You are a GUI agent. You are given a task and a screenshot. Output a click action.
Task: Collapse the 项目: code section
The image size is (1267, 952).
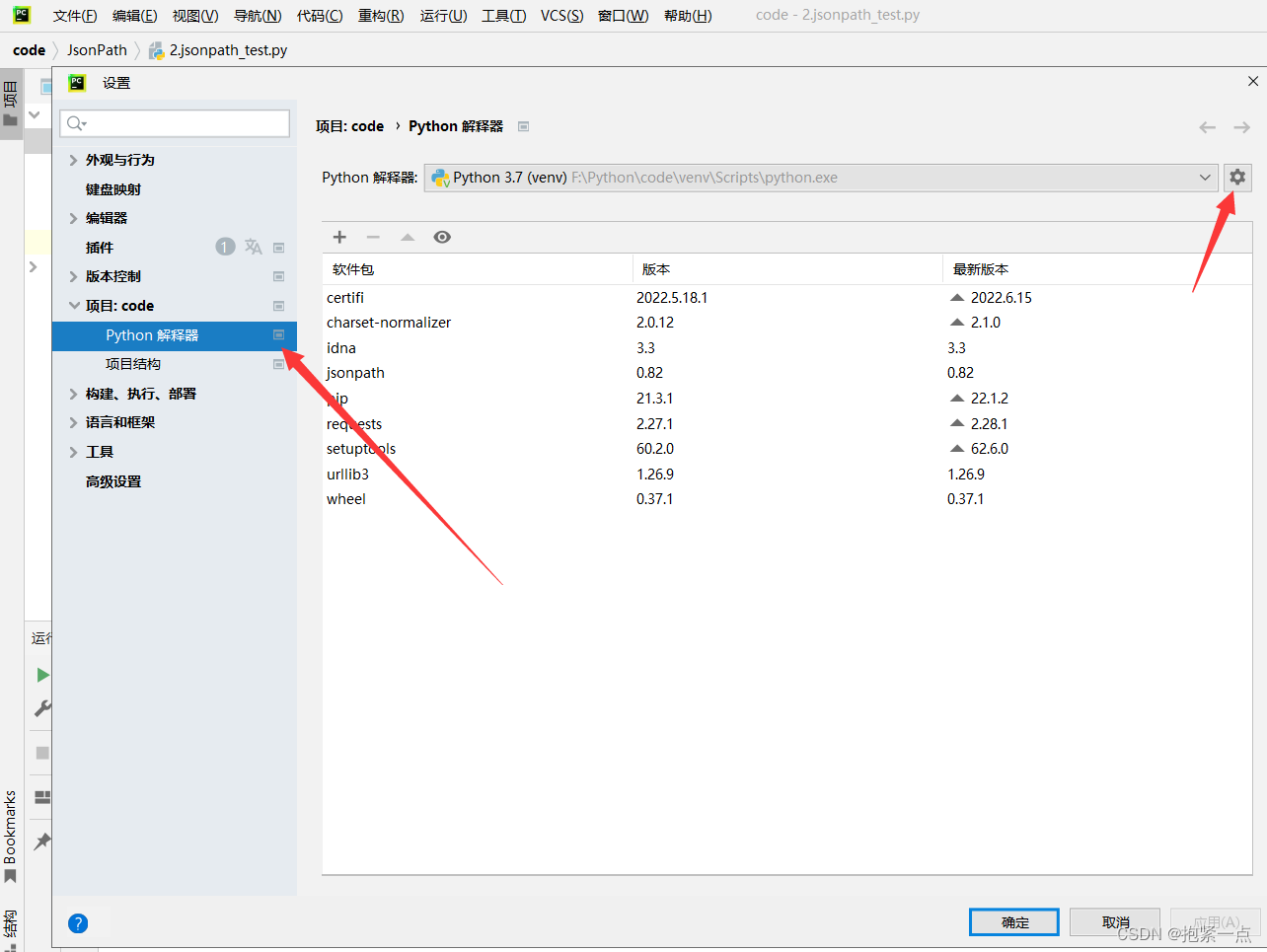pyautogui.click(x=74, y=306)
